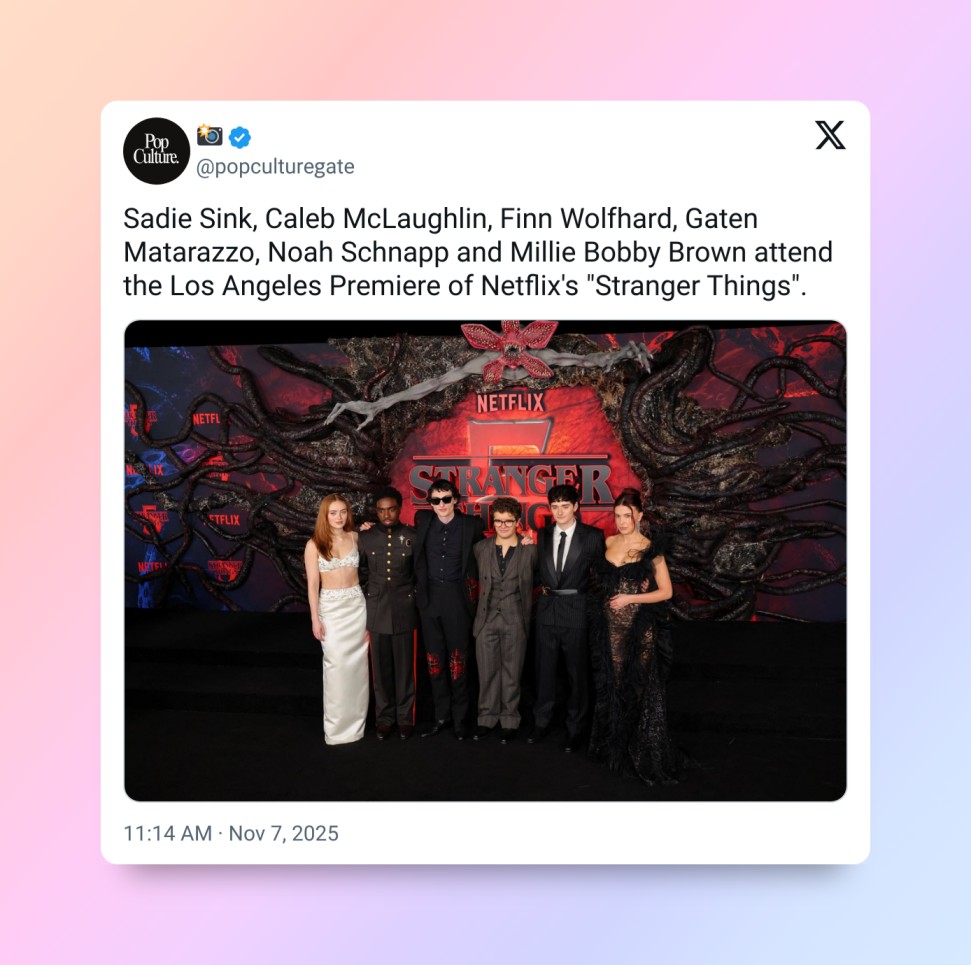Open the @popculturegate handle link
The height and width of the screenshot is (965, 971).
tap(275, 167)
